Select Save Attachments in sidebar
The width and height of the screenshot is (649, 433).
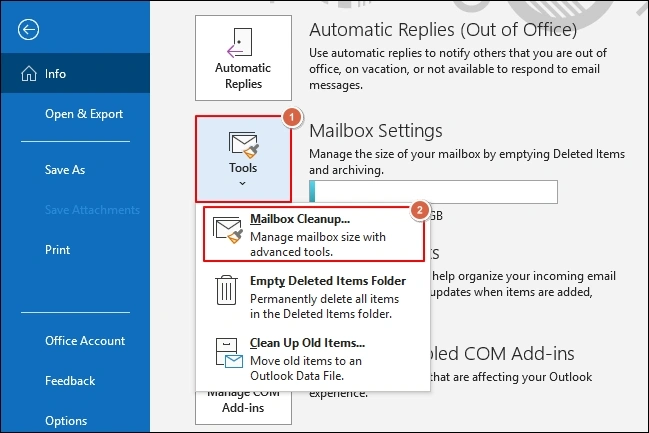point(92,210)
